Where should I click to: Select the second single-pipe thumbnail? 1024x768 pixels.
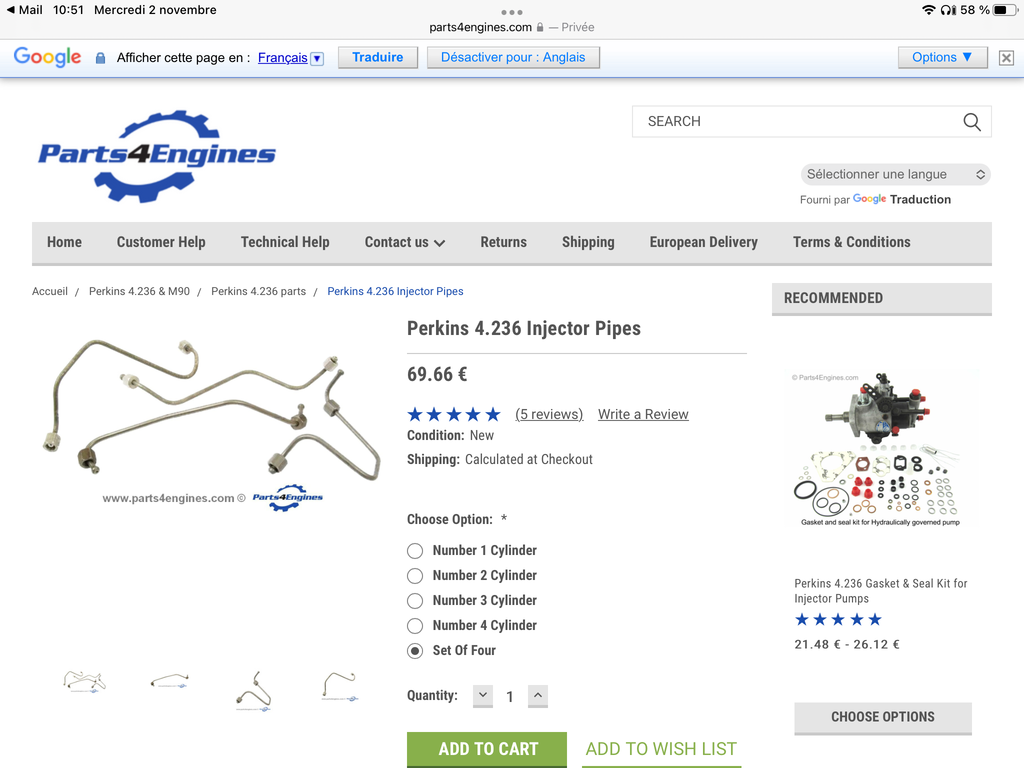tap(170, 682)
